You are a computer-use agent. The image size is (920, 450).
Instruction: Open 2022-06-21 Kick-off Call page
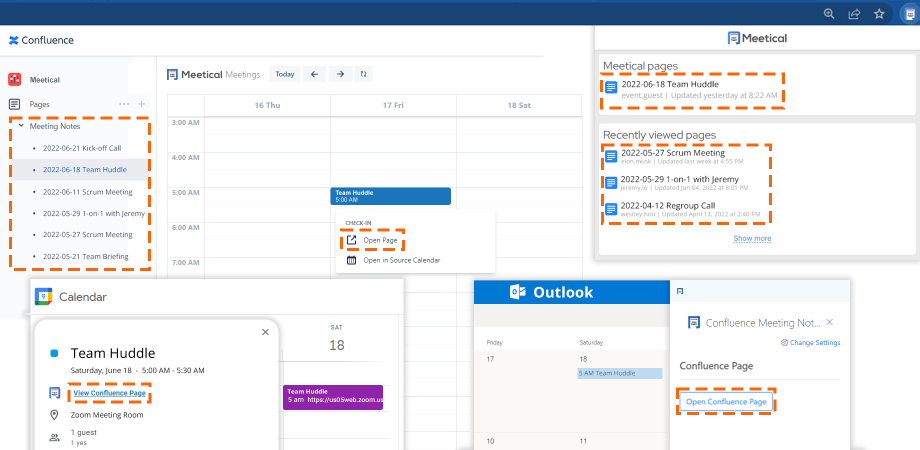click(82, 148)
